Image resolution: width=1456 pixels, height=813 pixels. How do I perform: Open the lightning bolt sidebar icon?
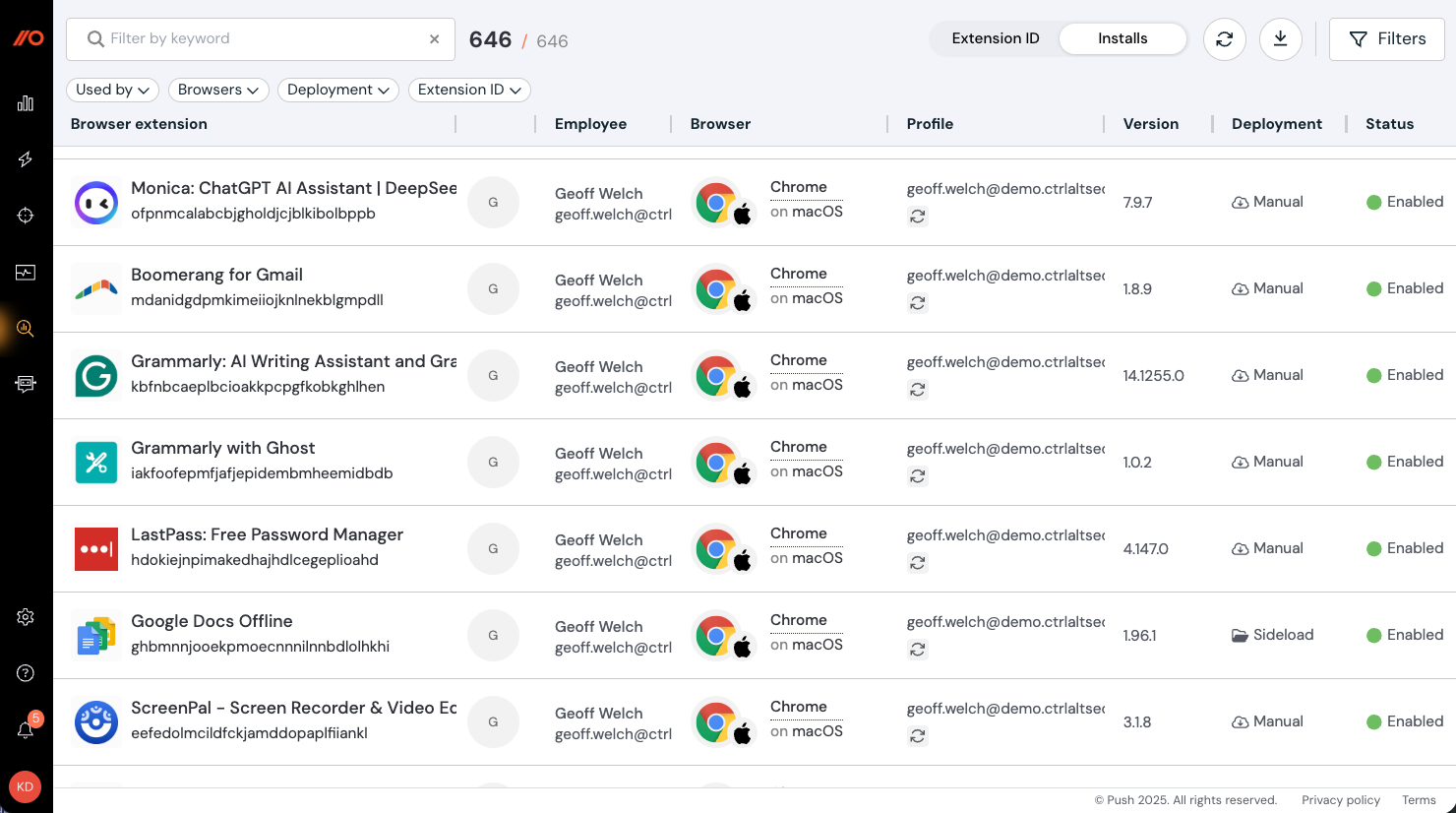pyautogui.click(x=26, y=159)
